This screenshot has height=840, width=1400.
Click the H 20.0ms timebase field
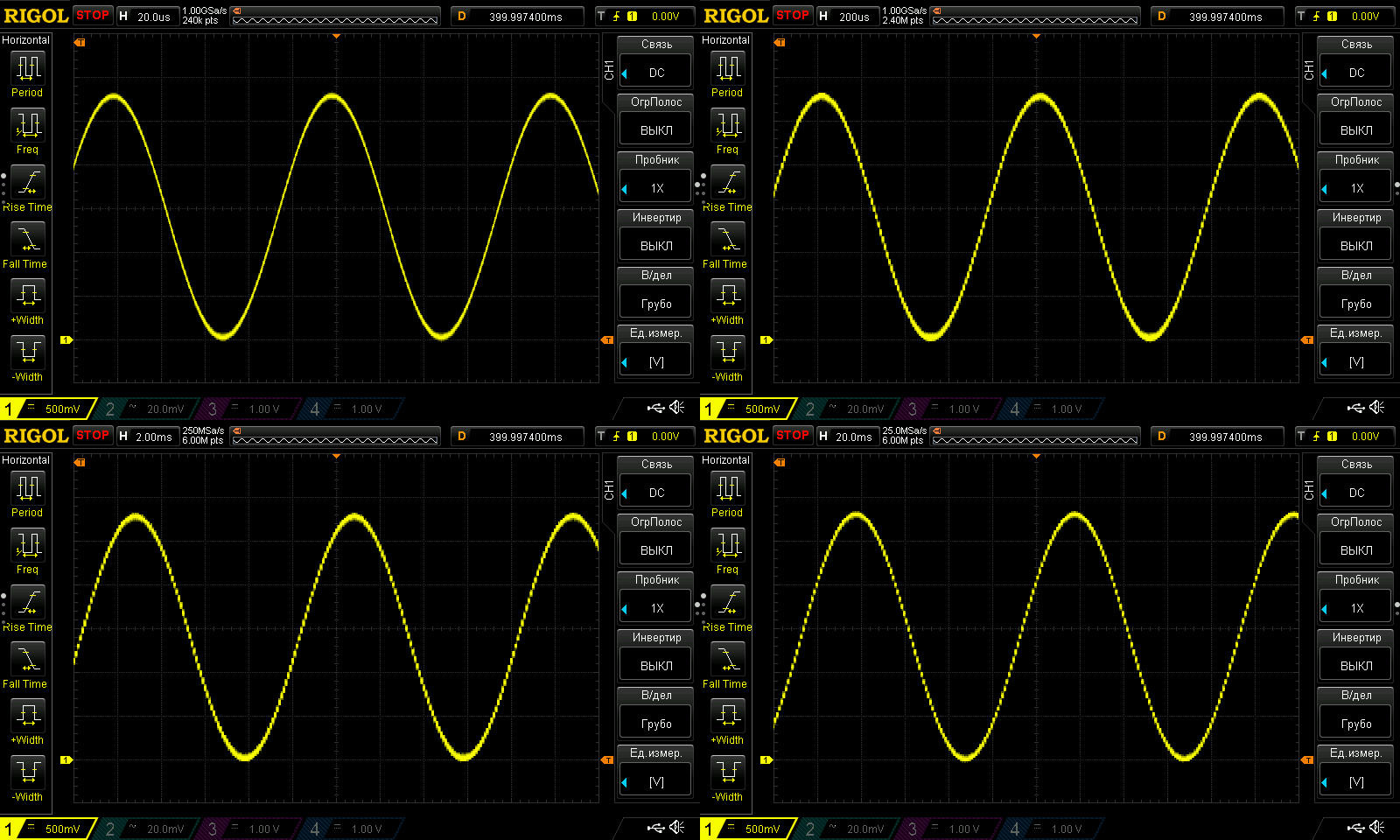846,437
